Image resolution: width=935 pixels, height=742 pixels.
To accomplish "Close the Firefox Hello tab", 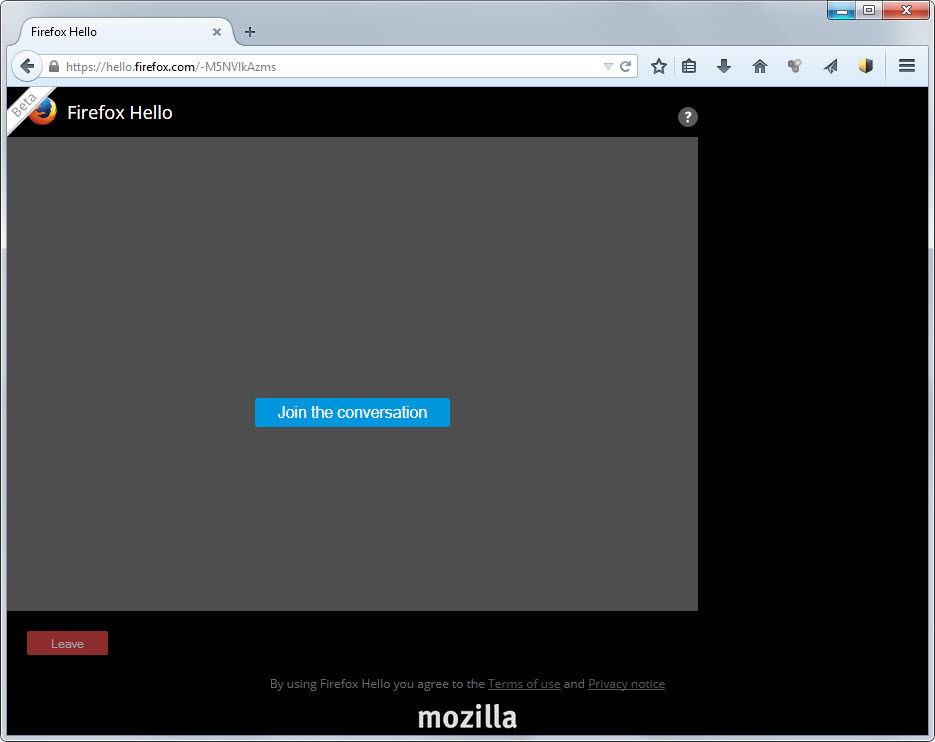I will pyautogui.click(x=217, y=32).
